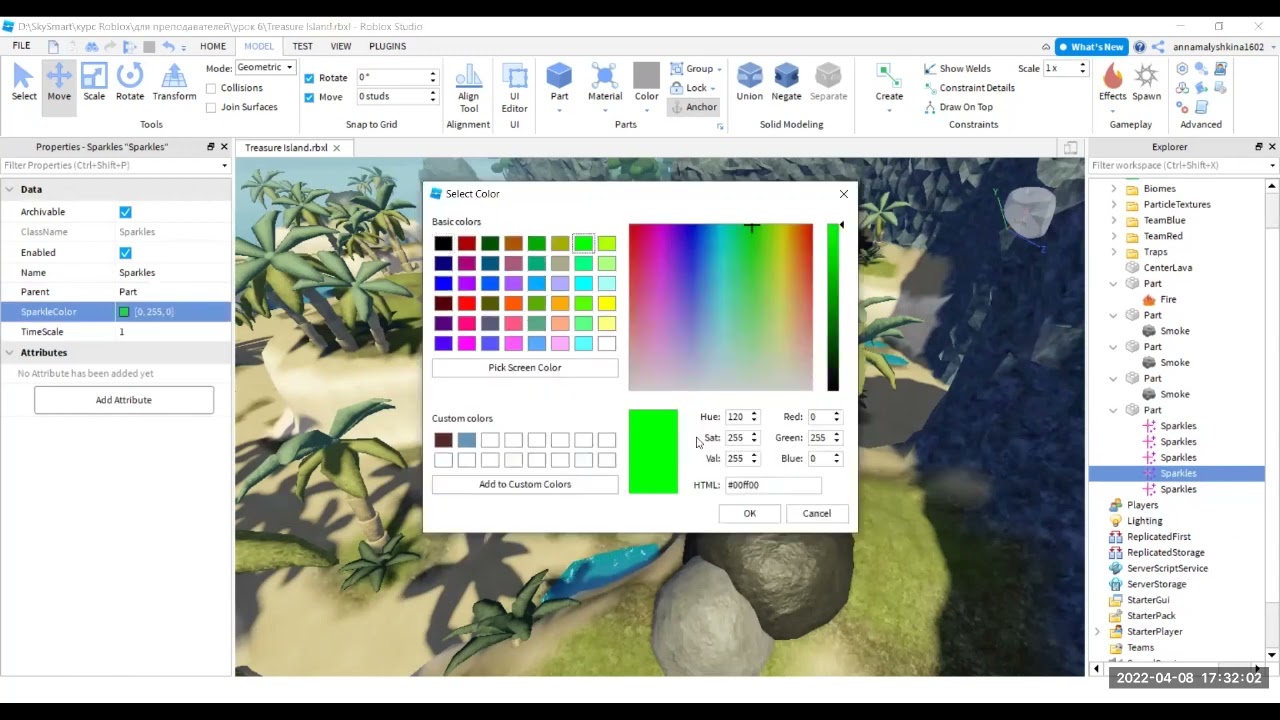Insert a new Part
1280x720 pixels.
pos(559,83)
